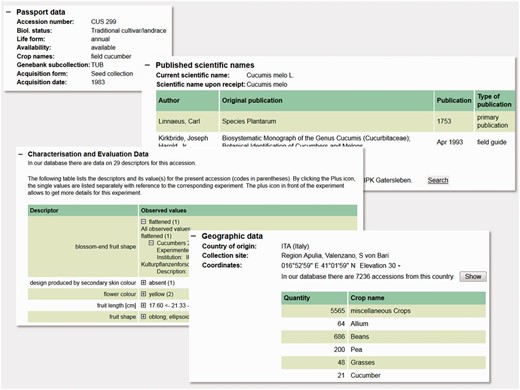Click the Author column header
Screen dimensions: 520x390
188,101
